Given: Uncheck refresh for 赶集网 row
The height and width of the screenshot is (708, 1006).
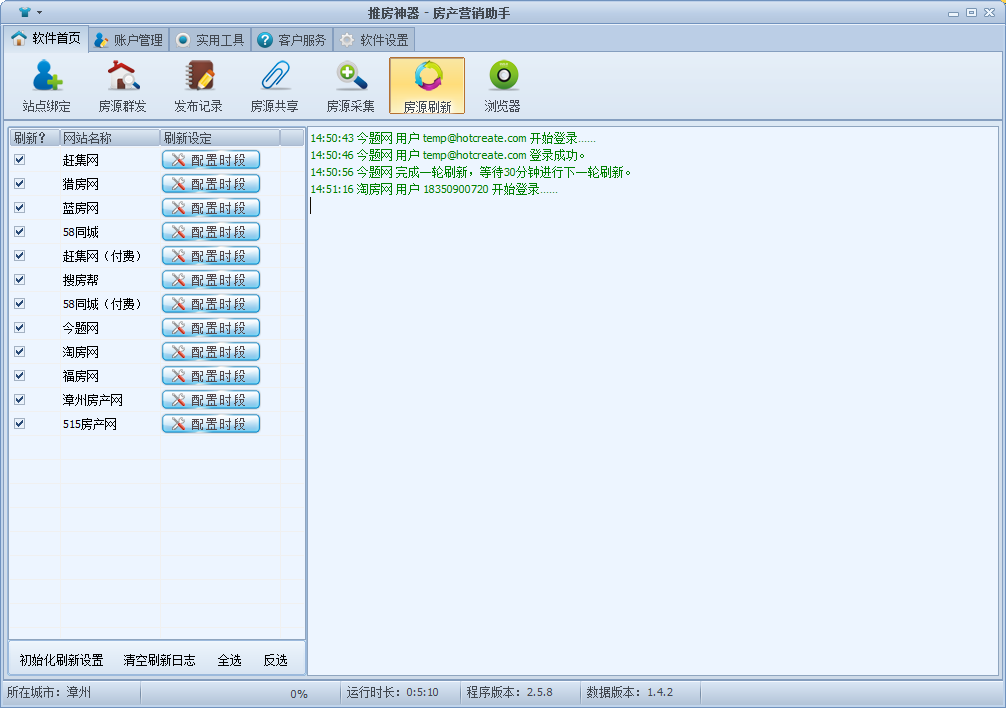Looking at the screenshot, I should pyautogui.click(x=20, y=160).
